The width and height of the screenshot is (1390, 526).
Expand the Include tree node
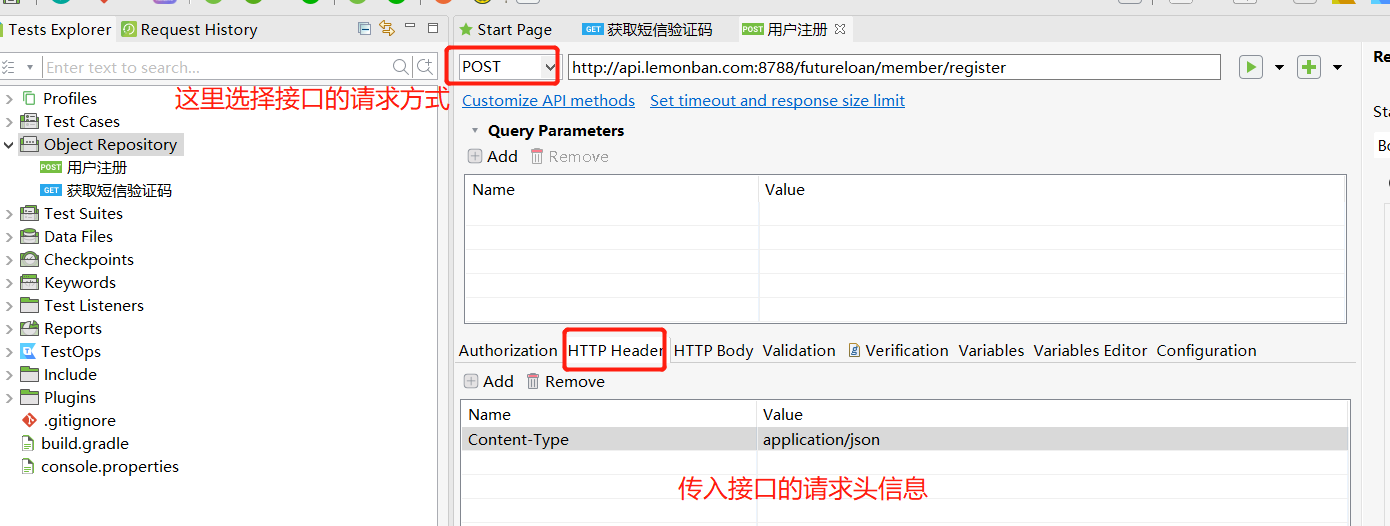click(9, 374)
